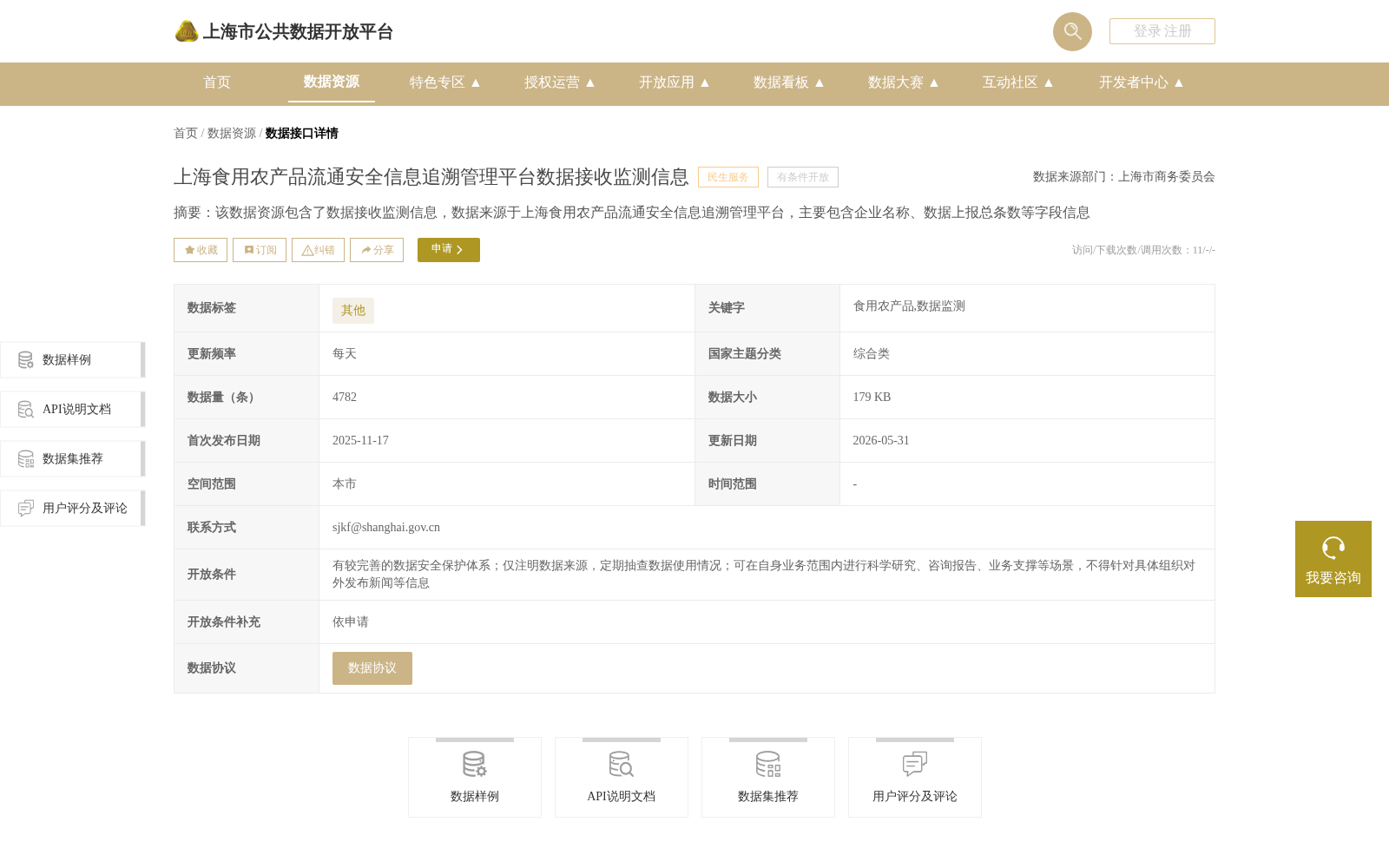The height and width of the screenshot is (868, 1389).
Task: Open search with magnifier icon
Action: [1072, 31]
